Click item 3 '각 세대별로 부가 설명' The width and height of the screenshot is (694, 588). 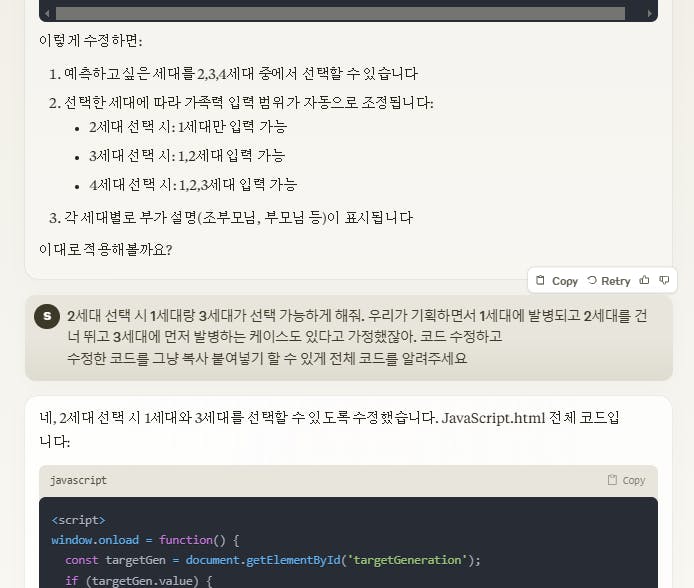coord(238,218)
